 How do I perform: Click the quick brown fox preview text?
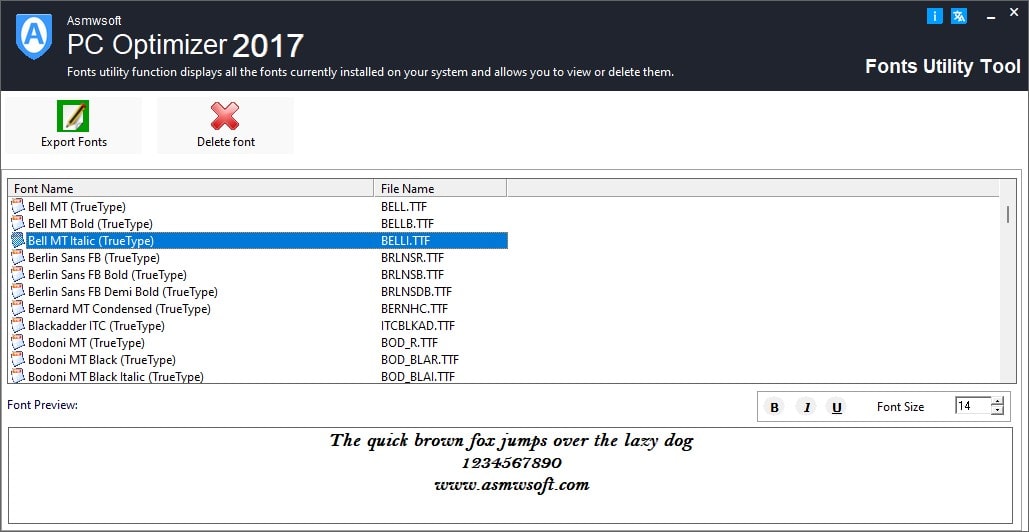(x=511, y=441)
